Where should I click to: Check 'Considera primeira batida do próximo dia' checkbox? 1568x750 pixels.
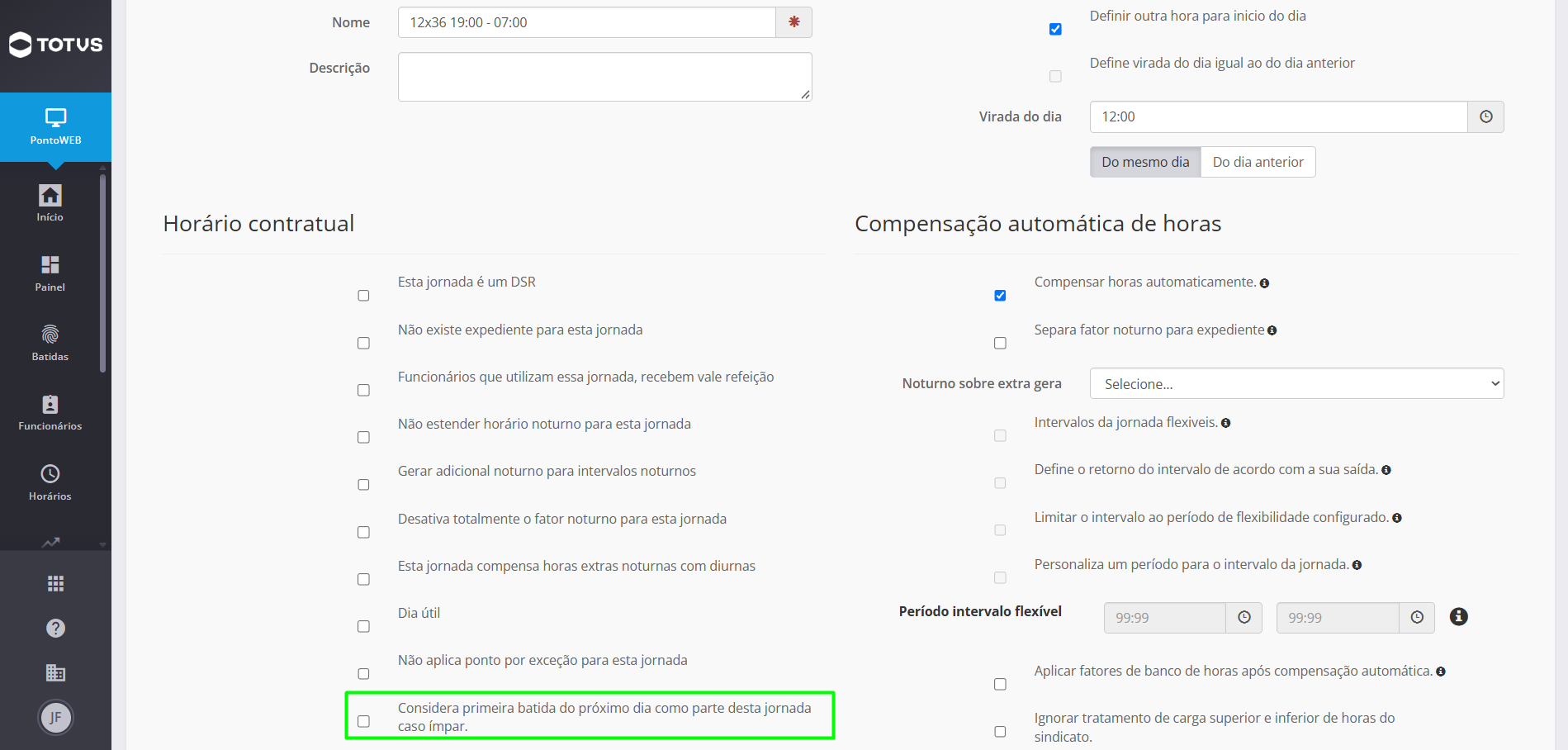pos(363,721)
